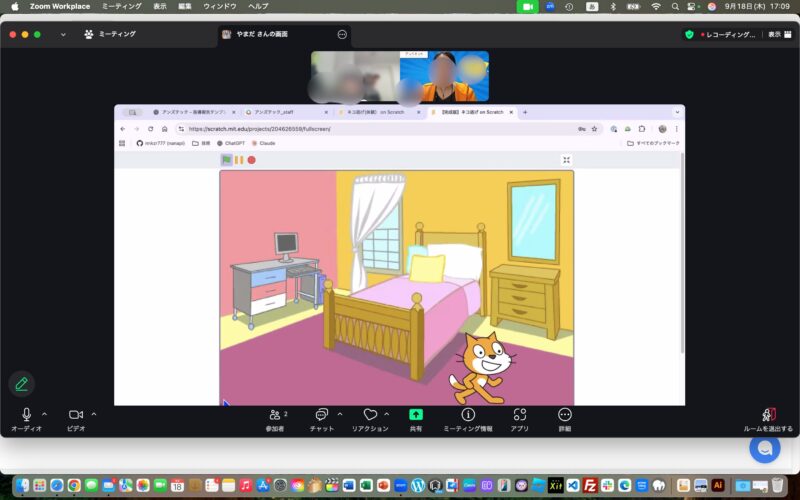Click the green encryption shield icon
This screenshot has height=500, width=800.
(689, 34)
